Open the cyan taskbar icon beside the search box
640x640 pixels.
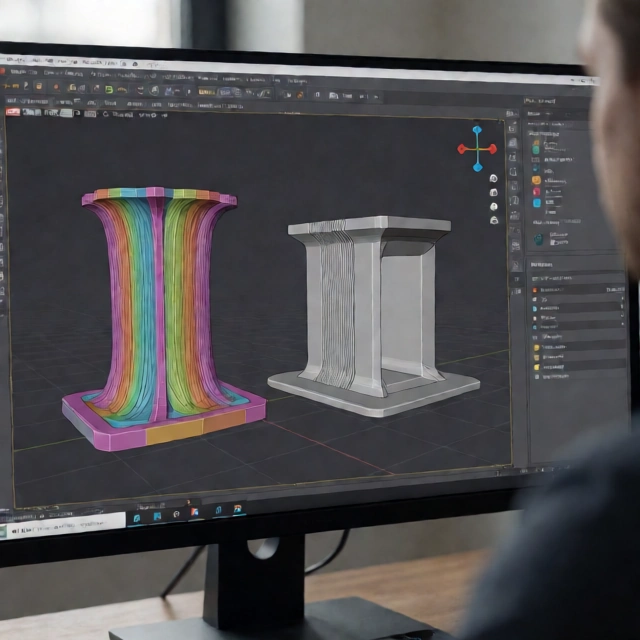coord(137,518)
